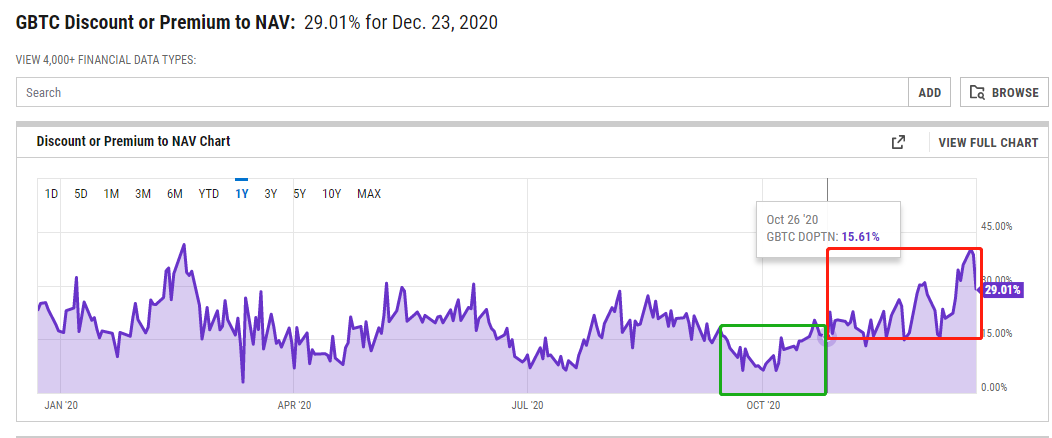Show the 5Y chart range
The width and height of the screenshot is (1052, 438).
click(x=300, y=194)
